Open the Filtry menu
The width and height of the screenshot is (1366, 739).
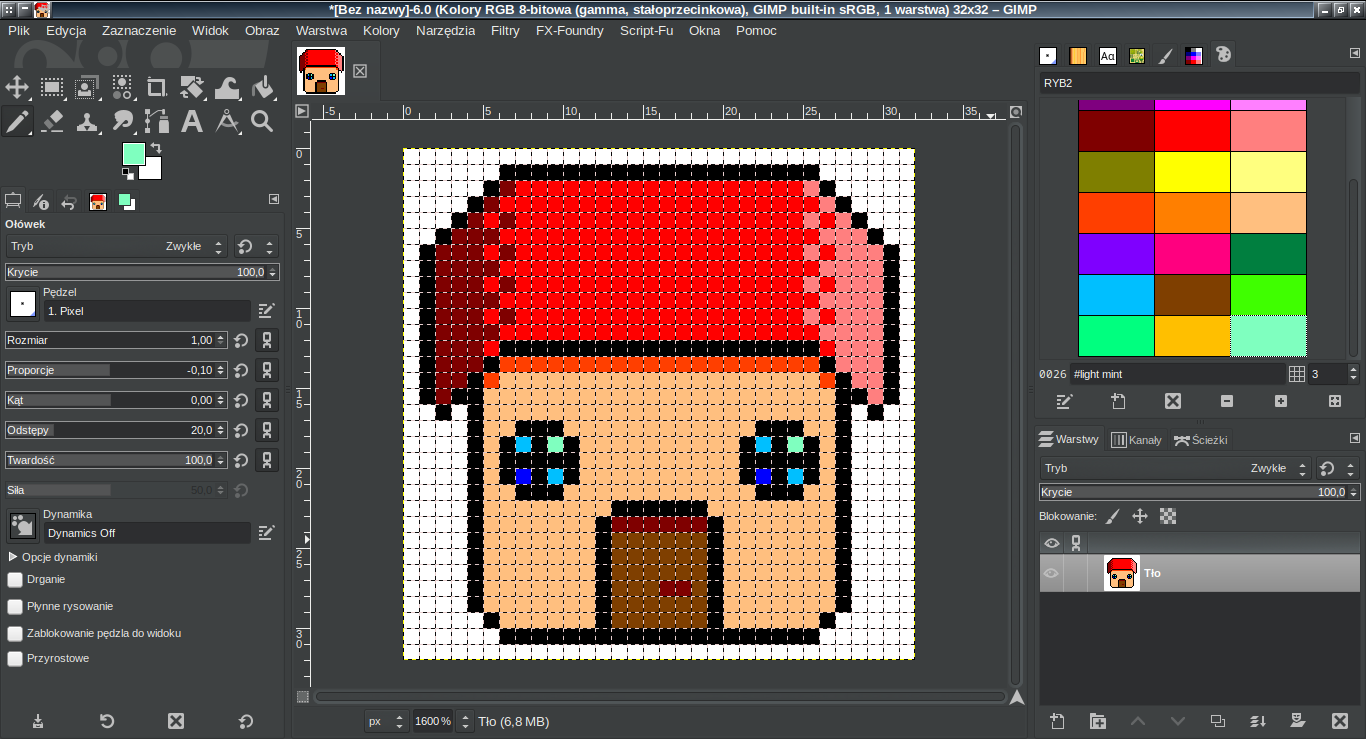point(505,30)
